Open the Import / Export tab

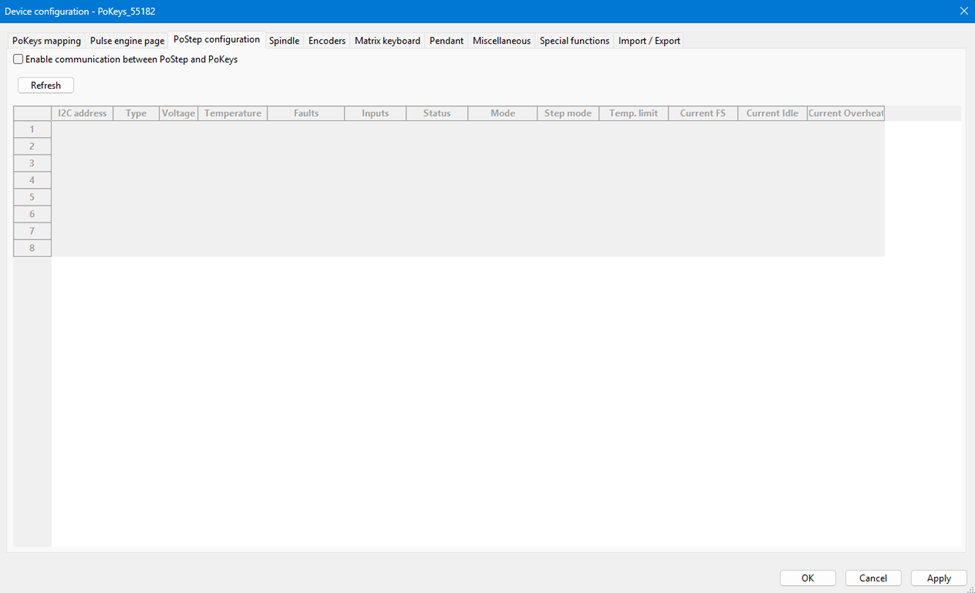point(649,41)
